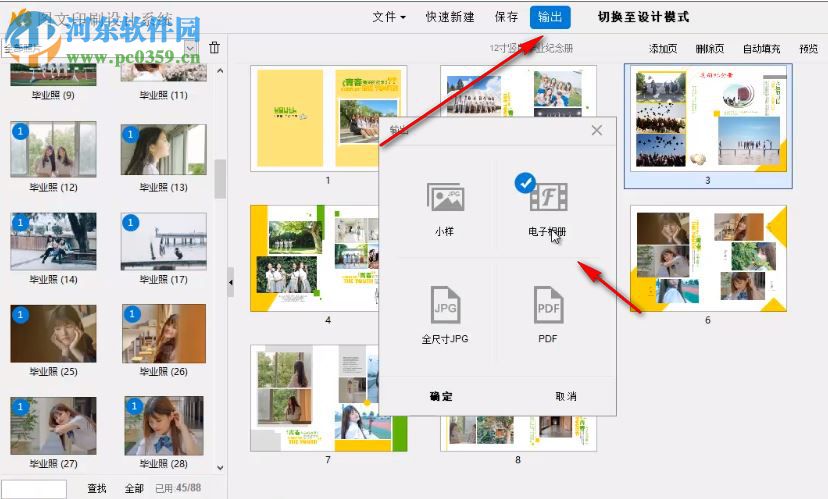
Task: Click the search input field at bottom left
Action: tap(34, 488)
